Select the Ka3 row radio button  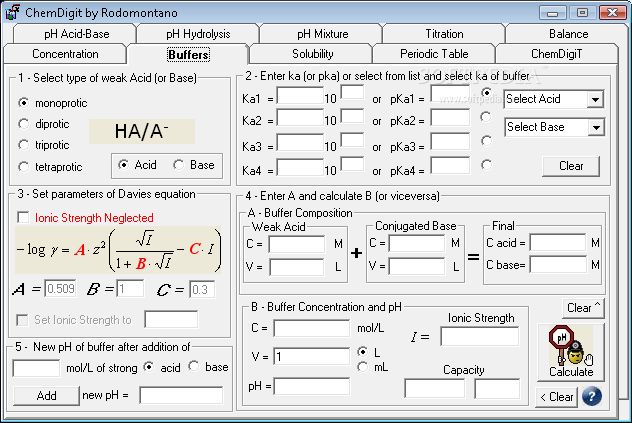pos(486,141)
